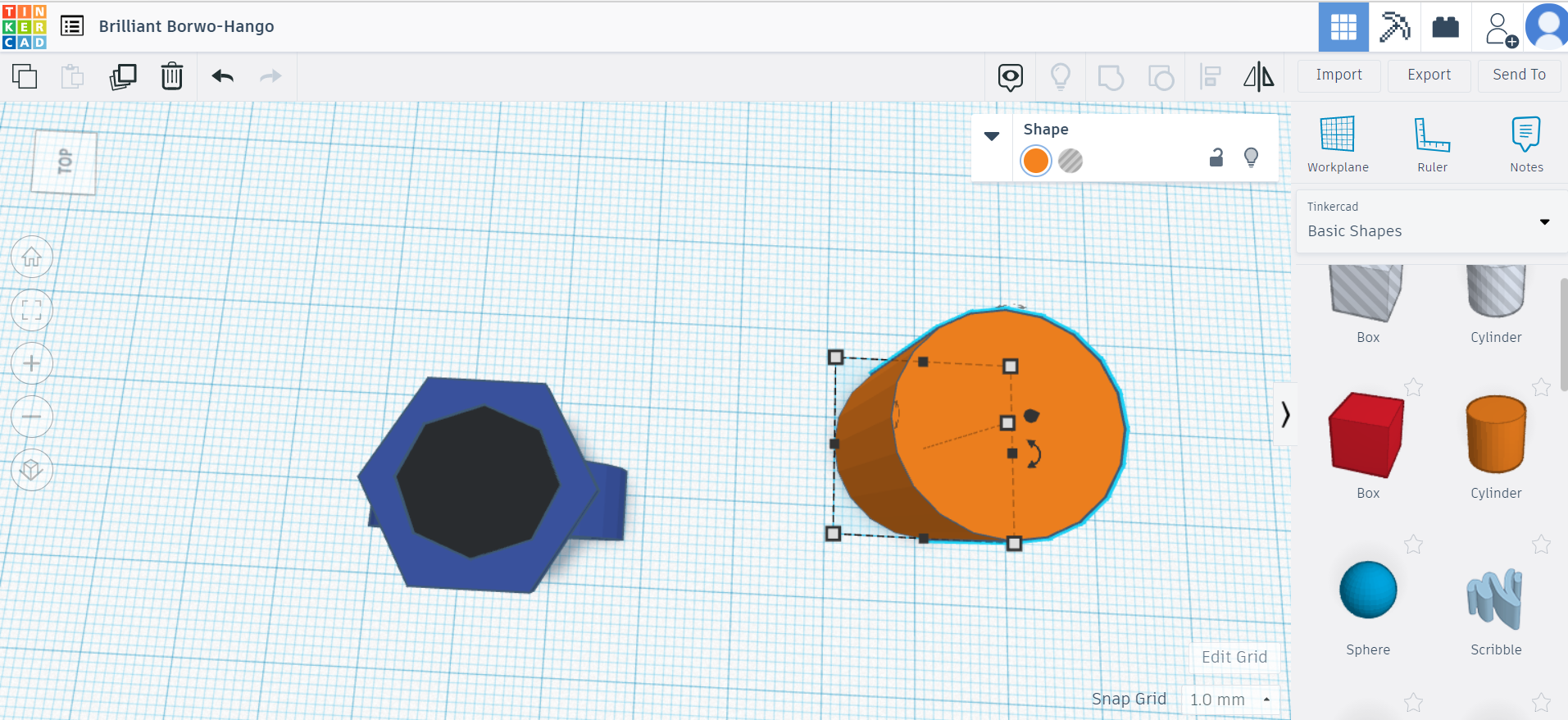The height and width of the screenshot is (720, 1568).
Task: Select the Ruler tool
Action: pos(1432,144)
